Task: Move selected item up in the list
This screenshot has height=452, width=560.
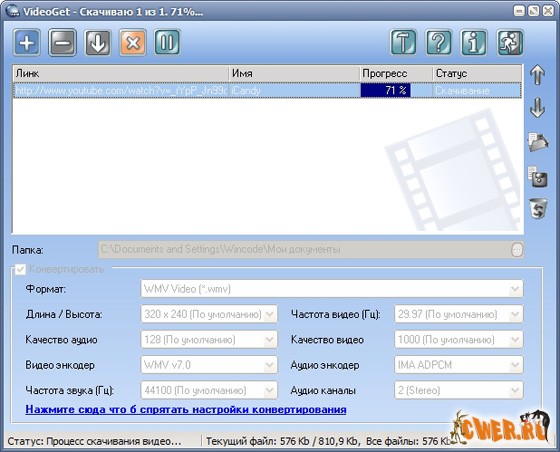Action: click(538, 75)
